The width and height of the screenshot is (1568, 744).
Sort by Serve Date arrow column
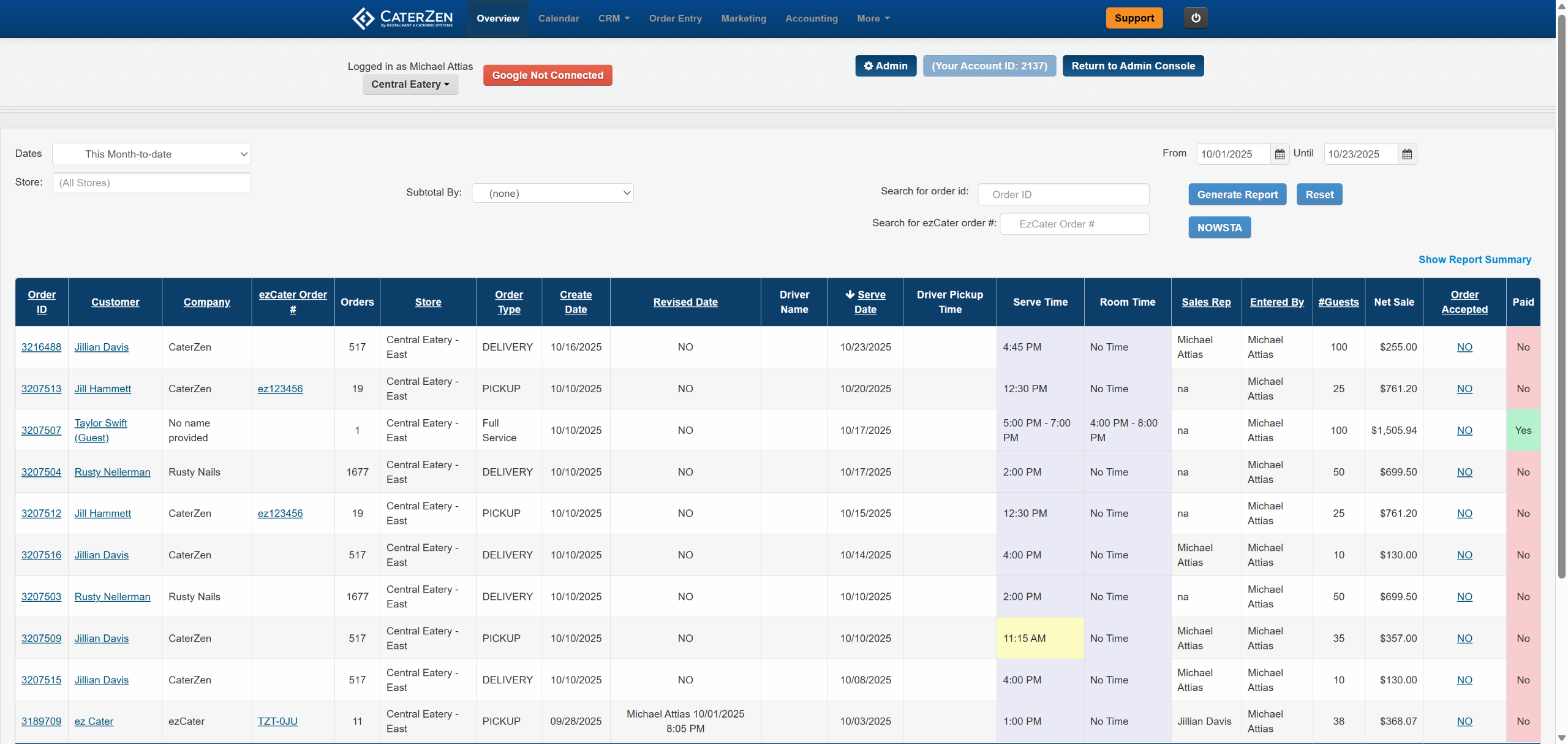click(865, 302)
